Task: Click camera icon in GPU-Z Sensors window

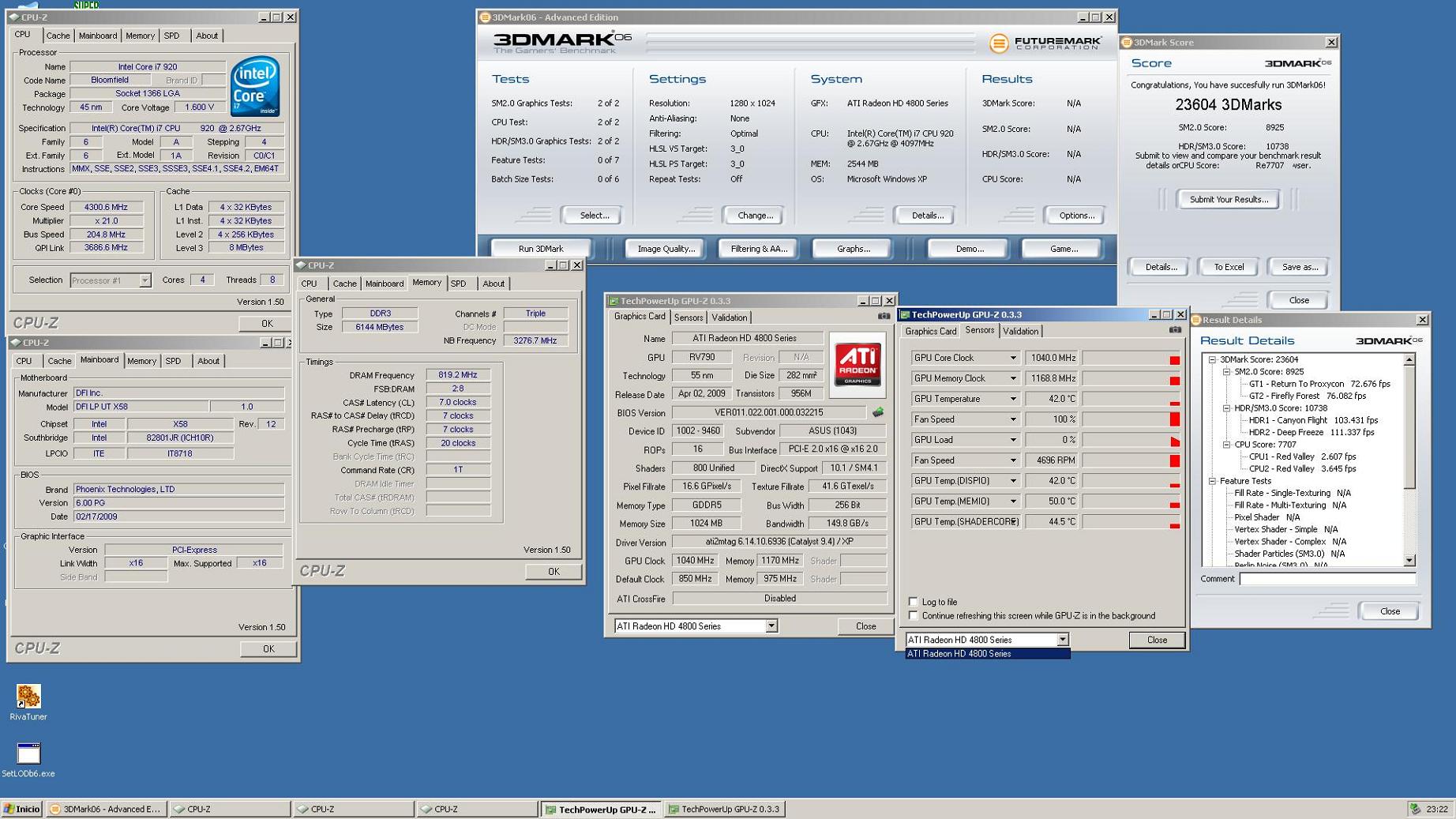Action: pyautogui.click(x=1175, y=330)
